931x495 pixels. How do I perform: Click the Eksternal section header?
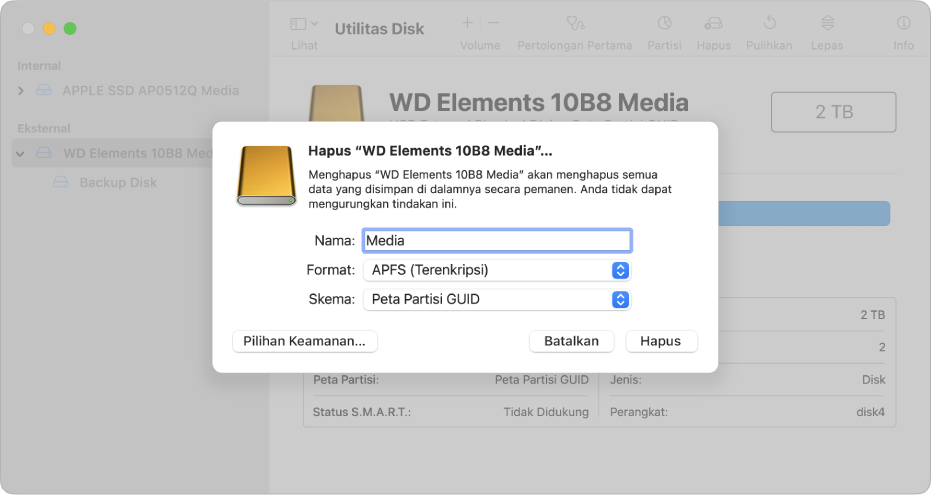[43, 128]
